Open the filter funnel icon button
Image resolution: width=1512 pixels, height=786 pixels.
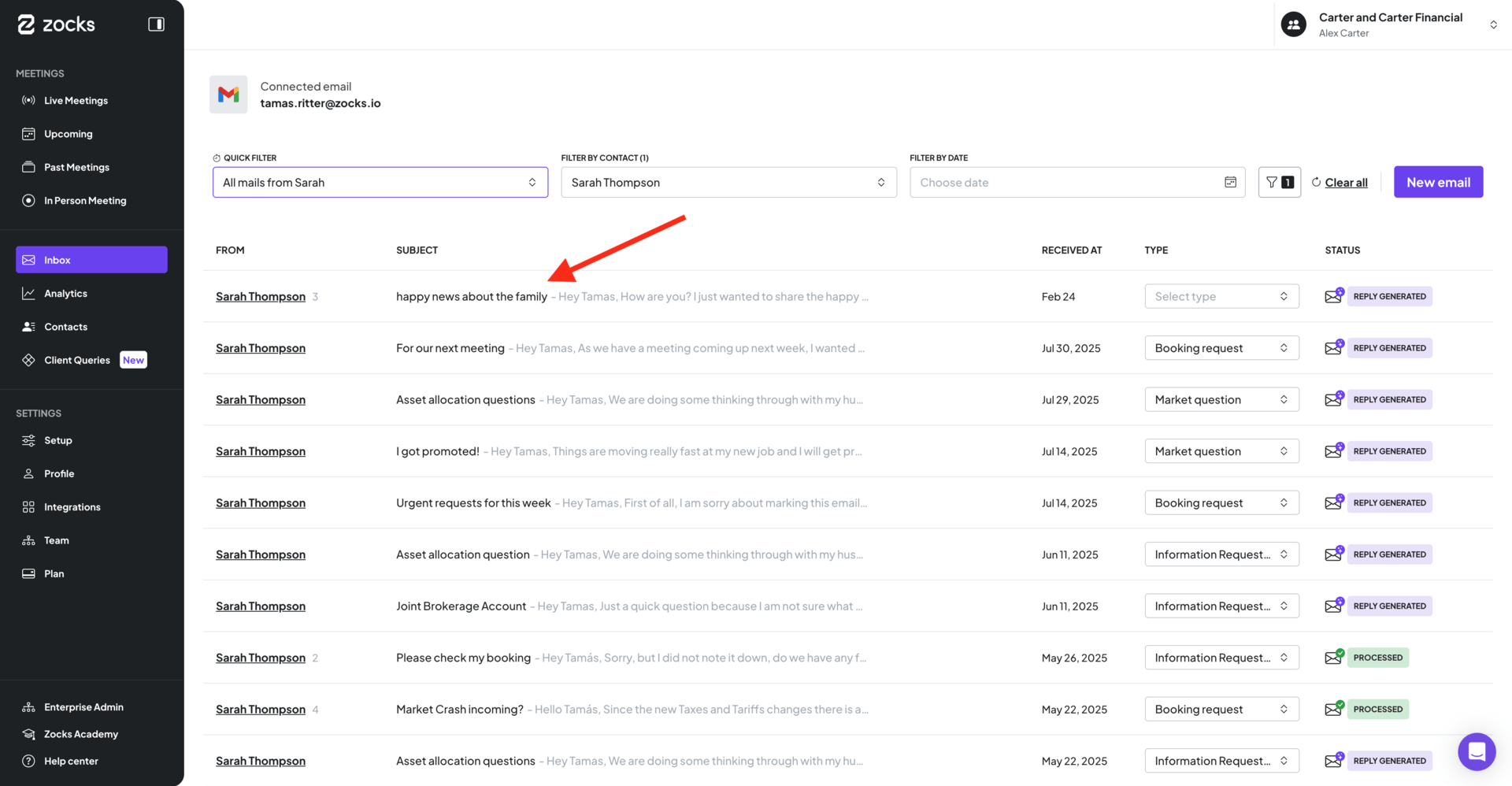(1278, 182)
